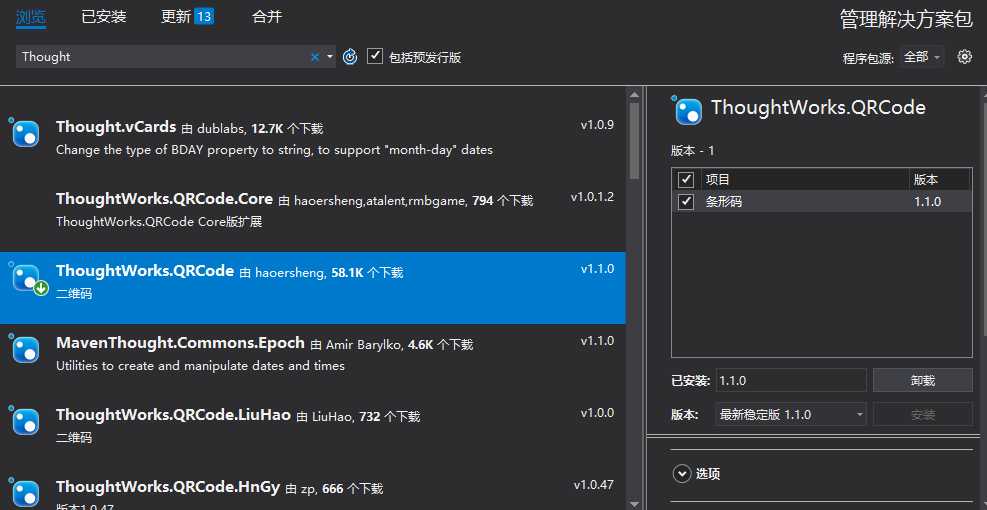Click the detail pane ThoughtWorks.QRCode icon
This screenshot has width=987, height=510.
click(688, 111)
